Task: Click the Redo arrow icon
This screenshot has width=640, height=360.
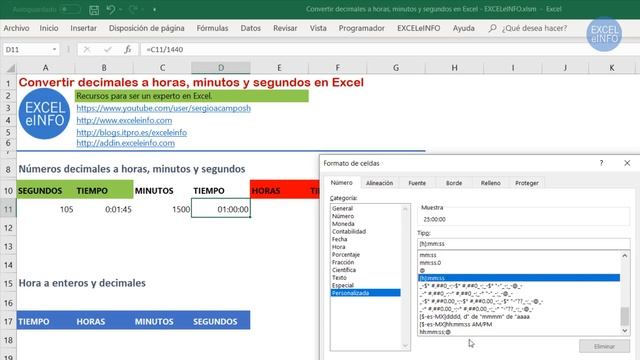Action: click(133, 9)
